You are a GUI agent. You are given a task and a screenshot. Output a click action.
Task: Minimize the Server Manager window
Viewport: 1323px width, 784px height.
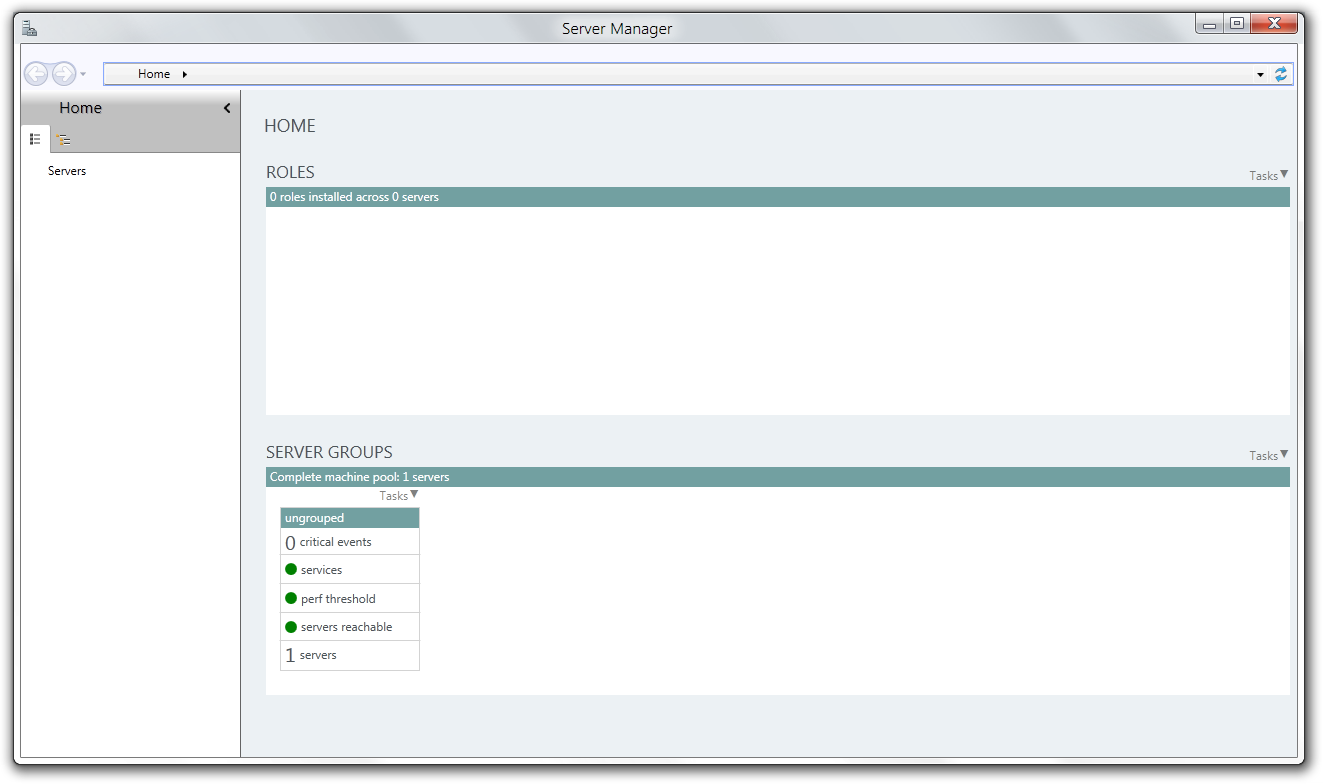[x=1210, y=24]
